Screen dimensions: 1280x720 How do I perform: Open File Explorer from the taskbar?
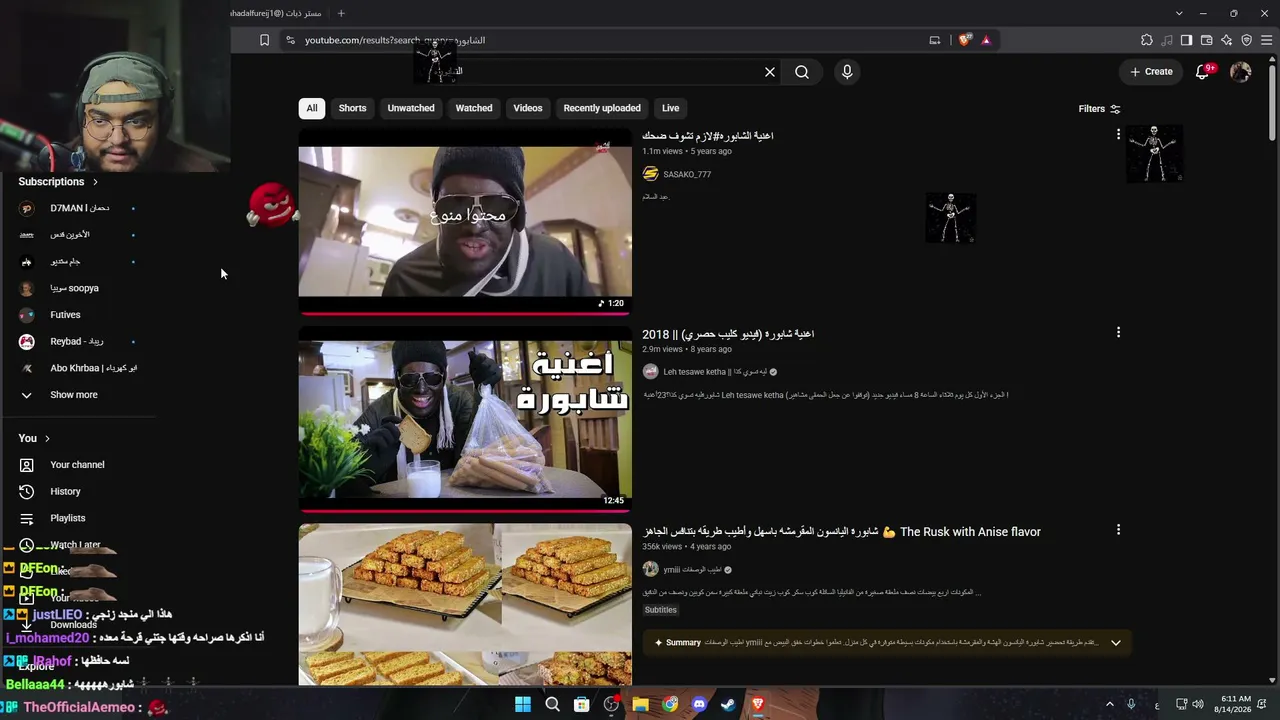pos(640,704)
